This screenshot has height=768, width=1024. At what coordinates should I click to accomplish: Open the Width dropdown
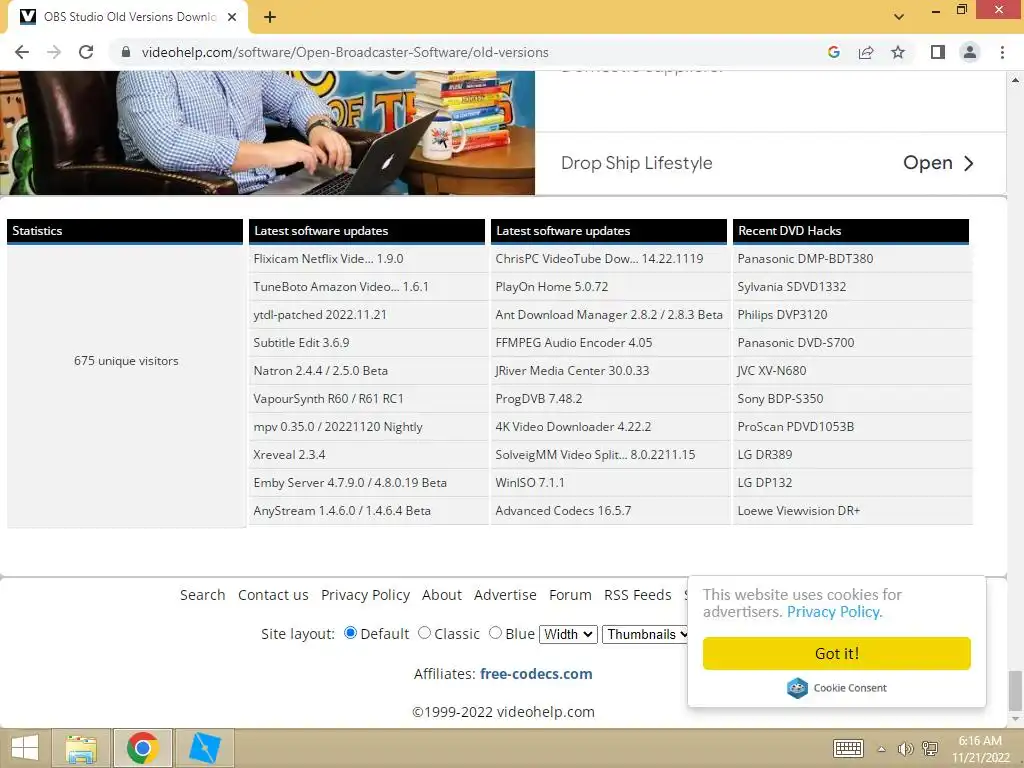tap(568, 634)
